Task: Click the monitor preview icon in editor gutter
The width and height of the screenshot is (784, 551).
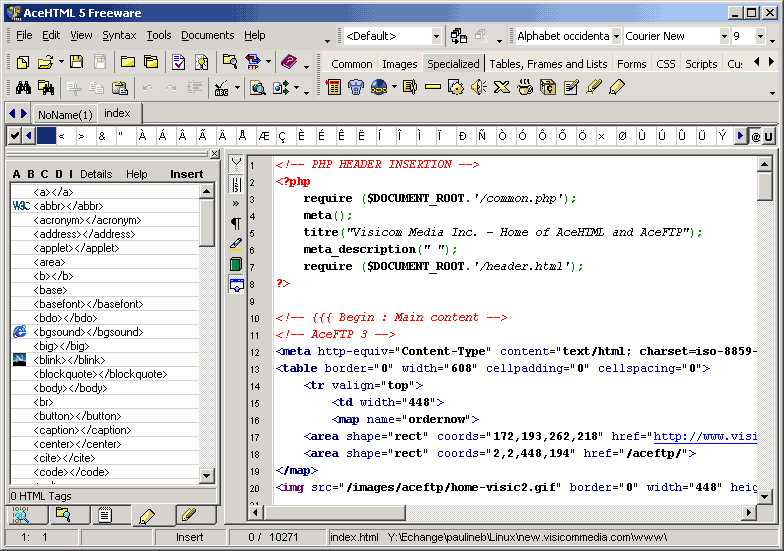Action: (x=236, y=285)
